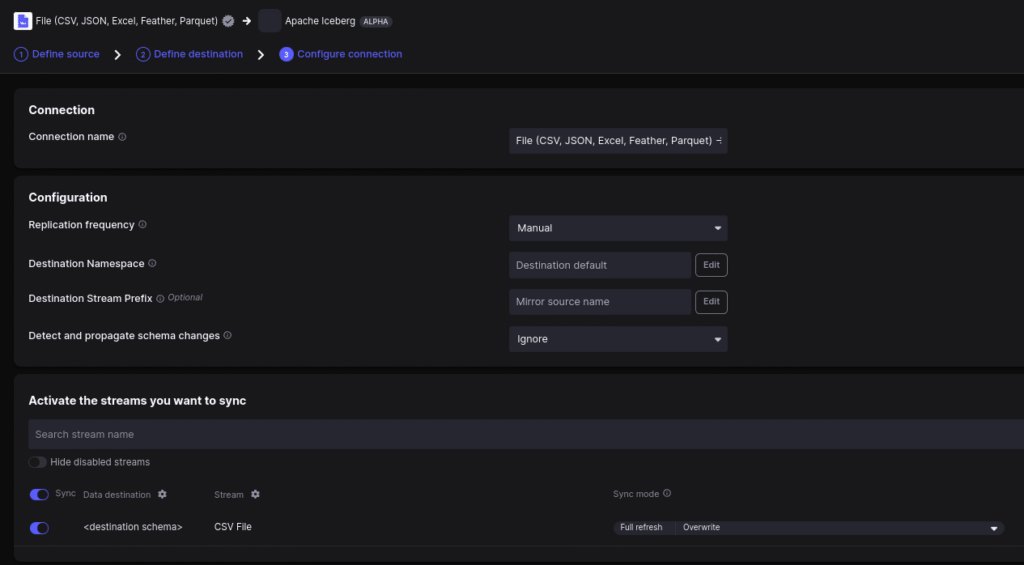Click the Activate the streams you want to sync heading

click(137, 400)
